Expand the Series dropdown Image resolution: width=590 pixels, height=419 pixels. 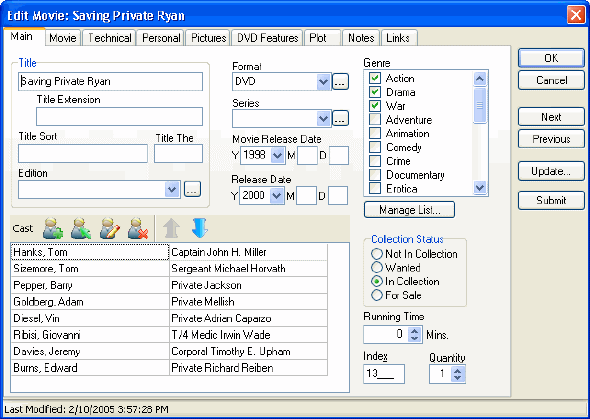coord(323,118)
